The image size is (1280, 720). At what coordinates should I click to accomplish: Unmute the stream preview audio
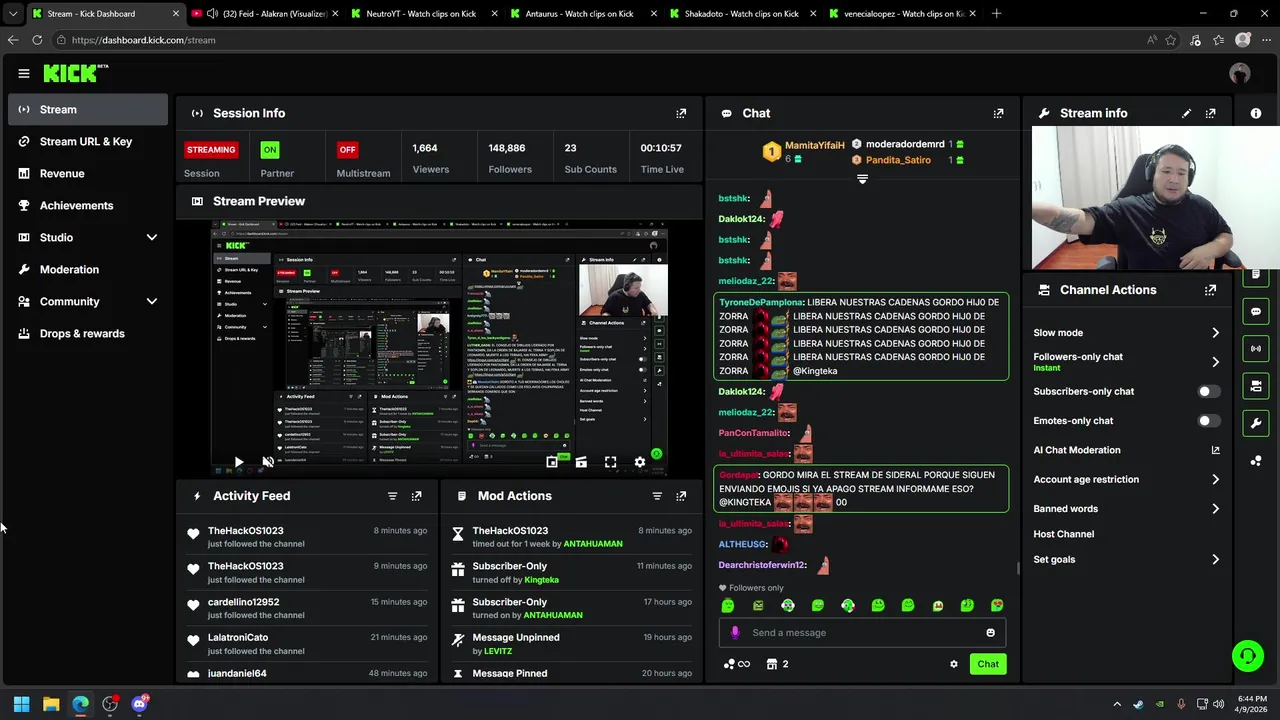(267, 462)
